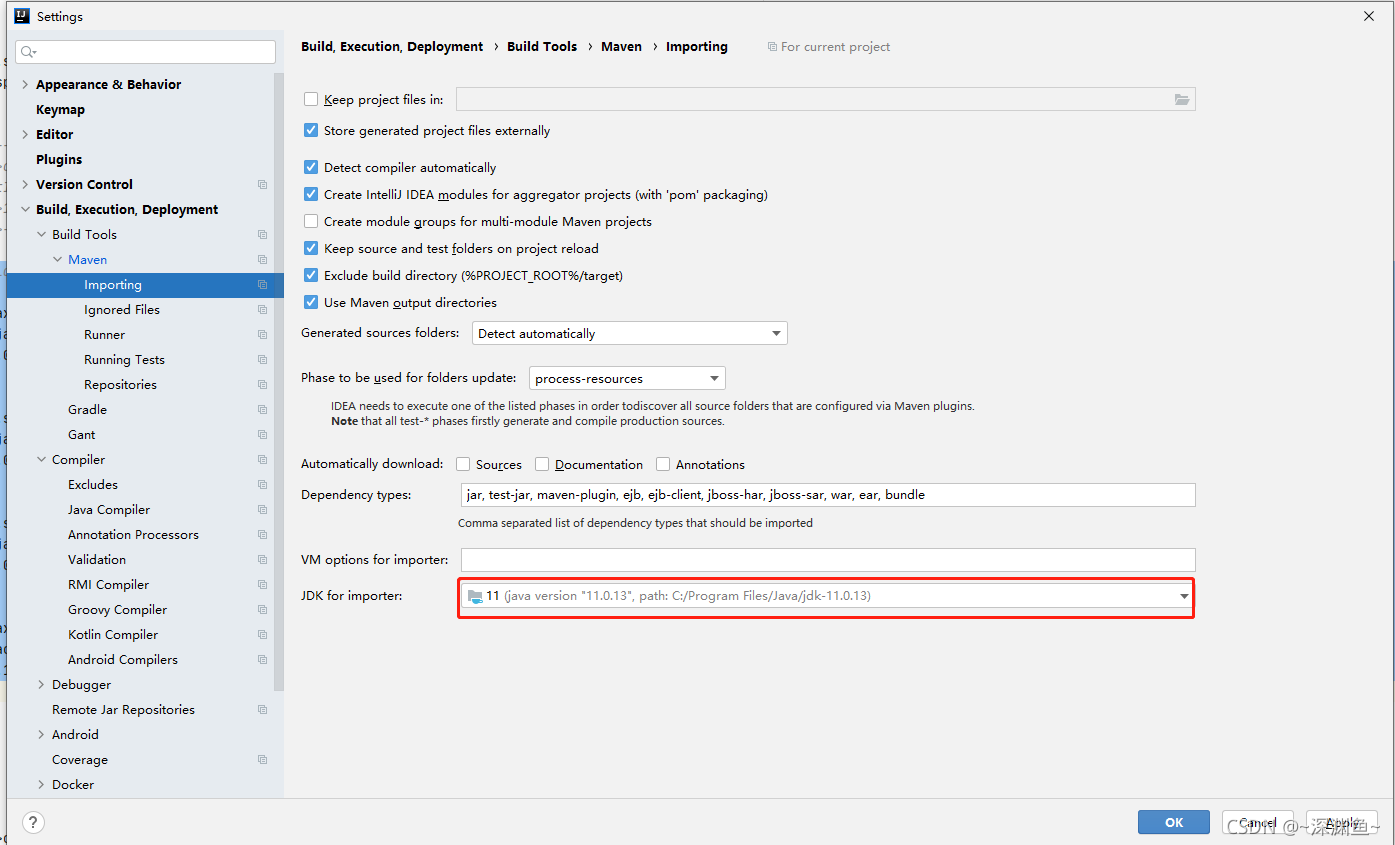Click project-level icon beside Build Tools
Viewport: 1395px width, 845px height.
[x=262, y=234]
